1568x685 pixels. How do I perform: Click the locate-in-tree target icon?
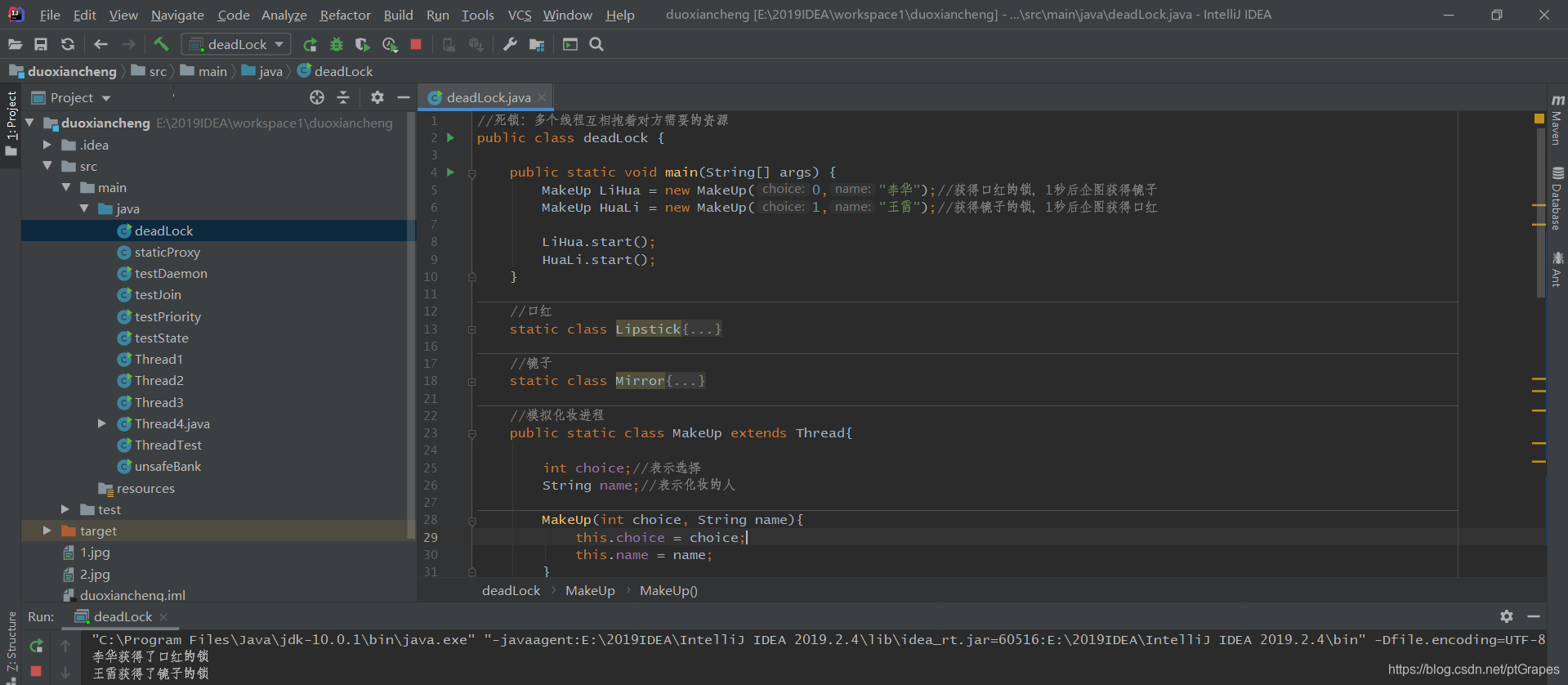317,97
